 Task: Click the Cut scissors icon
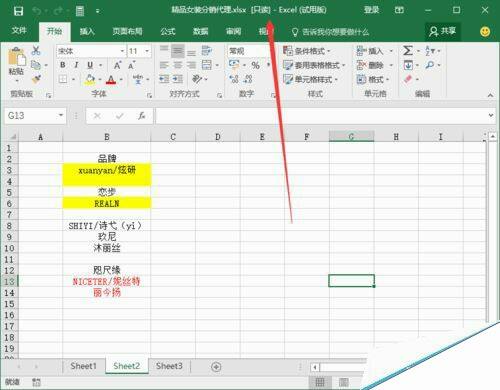36,50
